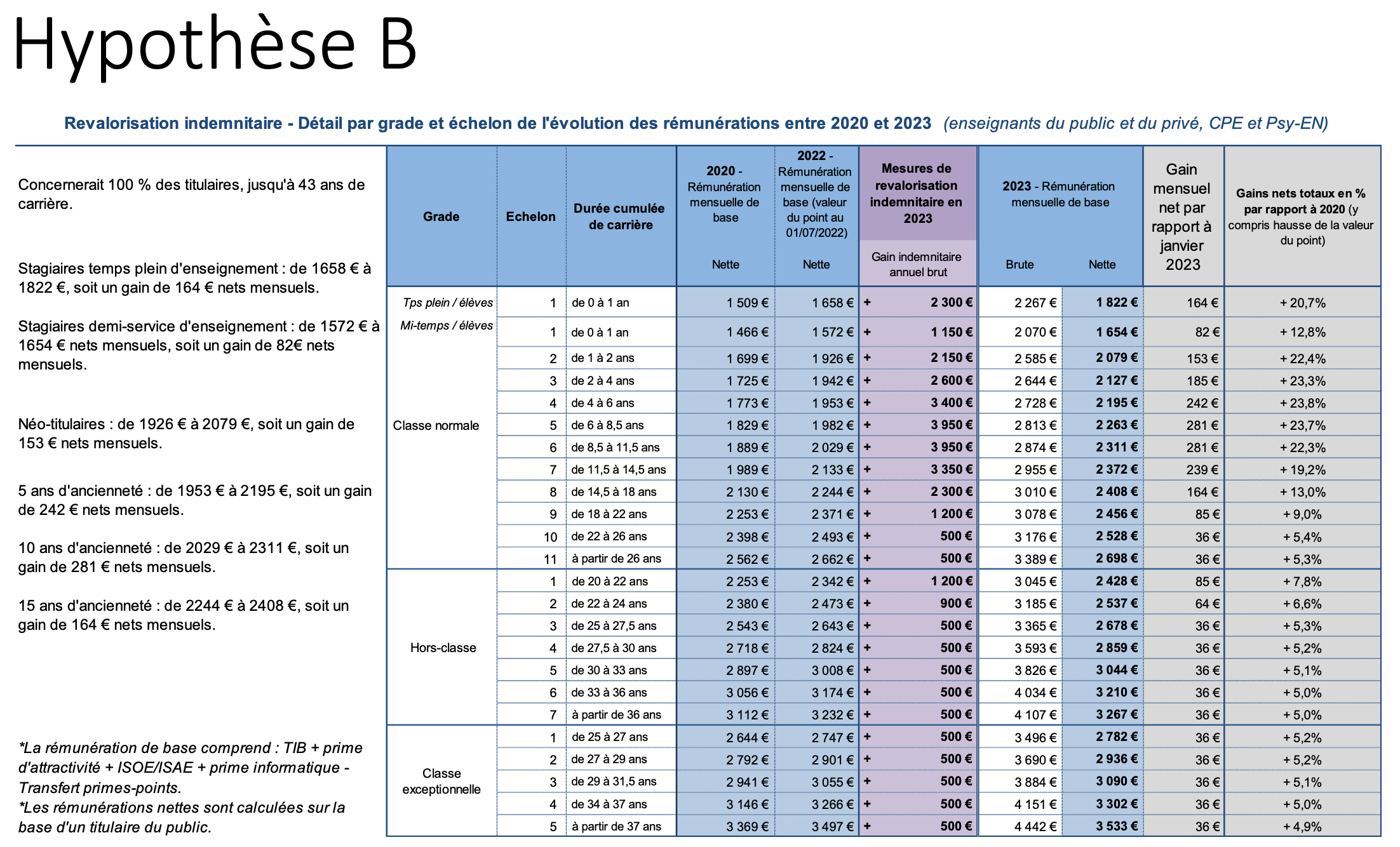The image size is (1400, 847).
Task: Select the 'Stagiaires temps plein d'enseignement' paragraph
Action: [194, 278]
